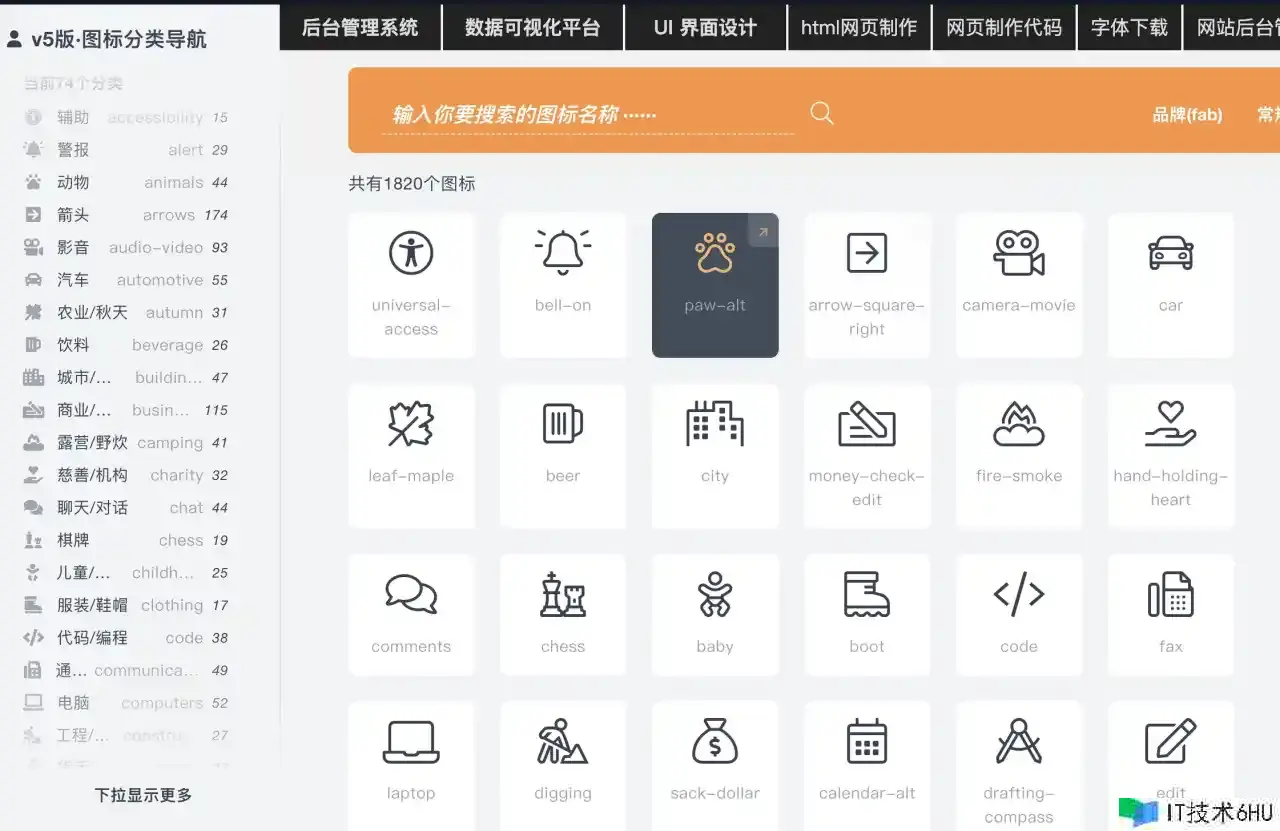1280x831 pixels.
Task: Pick the leaf-maple icon card
Action: click(411, 456)
